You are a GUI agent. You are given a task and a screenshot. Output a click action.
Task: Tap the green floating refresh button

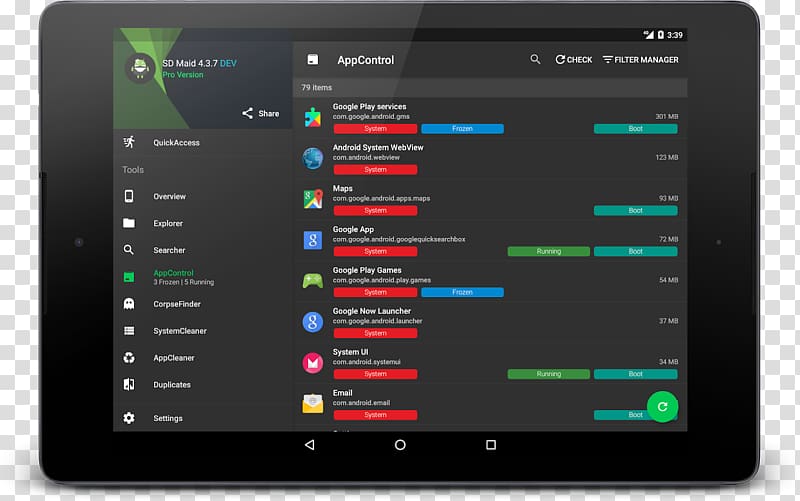(x=662, y=407)
